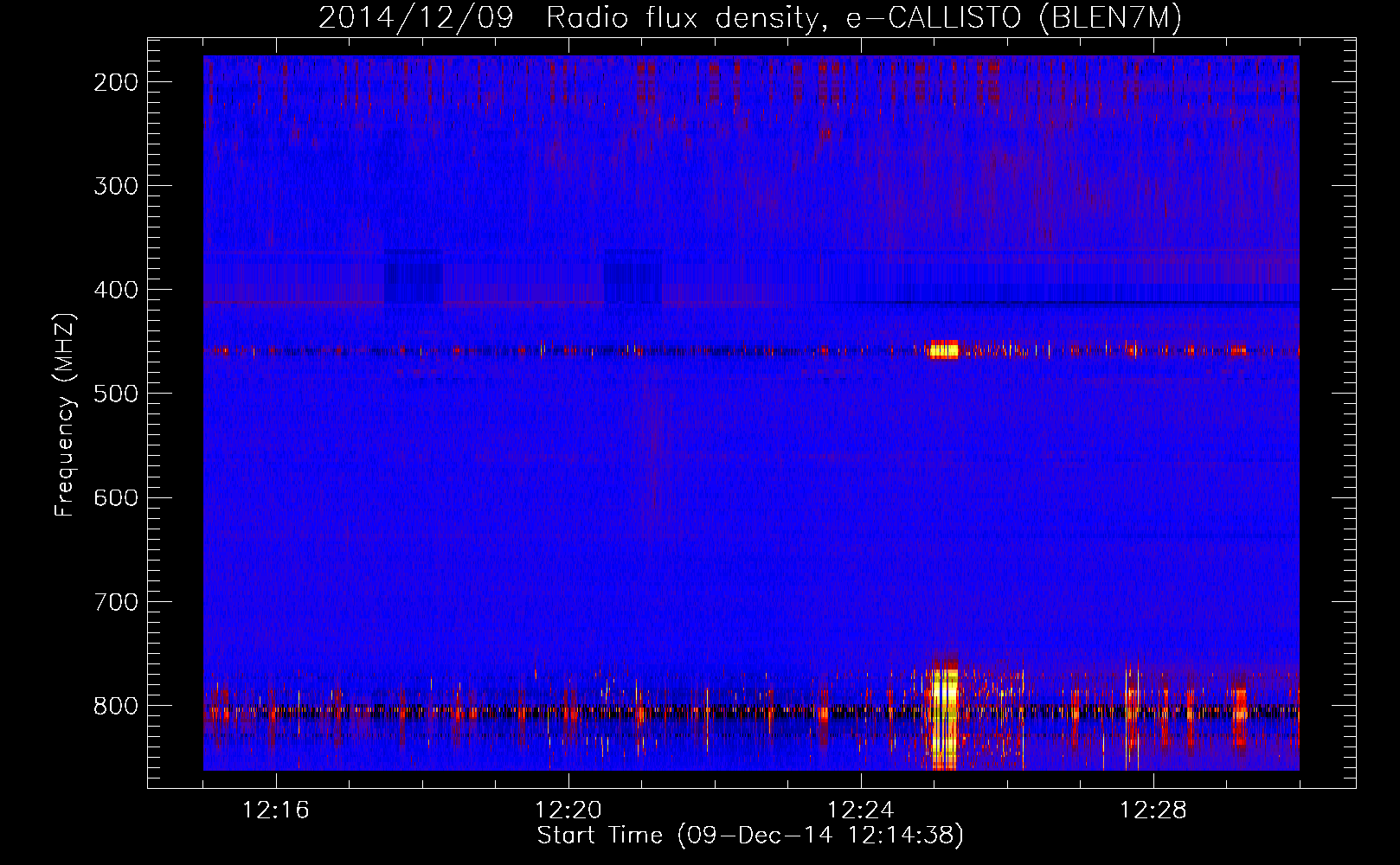Click the "Frequency (MHZ)" axis label
Viewport: 1400px width, 865px height.
65,414
